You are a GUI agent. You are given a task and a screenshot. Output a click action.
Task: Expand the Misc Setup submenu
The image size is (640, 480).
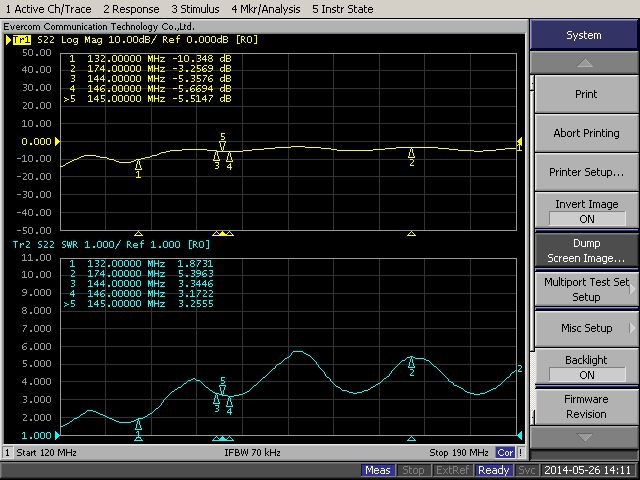tap(586, 328)
